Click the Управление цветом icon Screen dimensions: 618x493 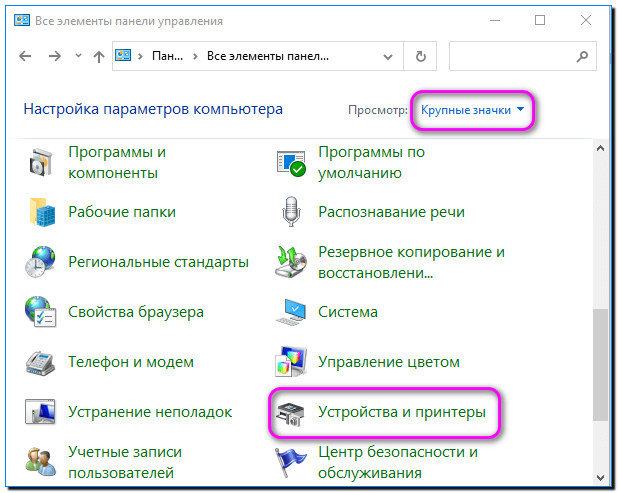pyautogui.click(x=291, y=362)
